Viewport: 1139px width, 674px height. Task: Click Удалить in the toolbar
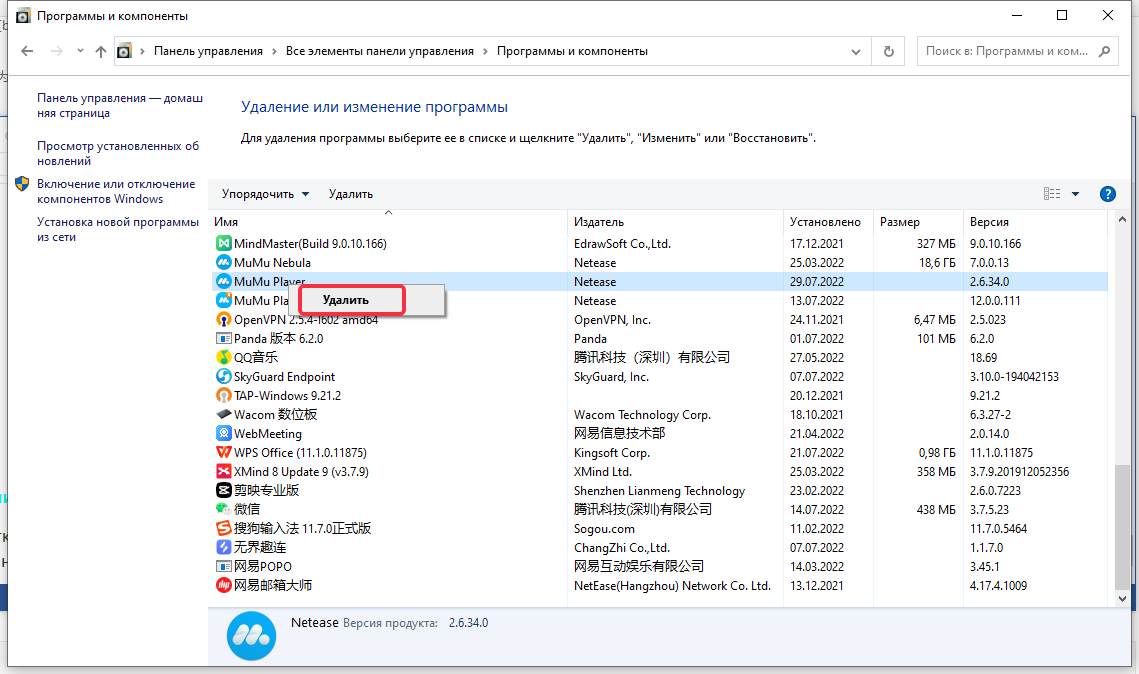(x=351, y=194)
